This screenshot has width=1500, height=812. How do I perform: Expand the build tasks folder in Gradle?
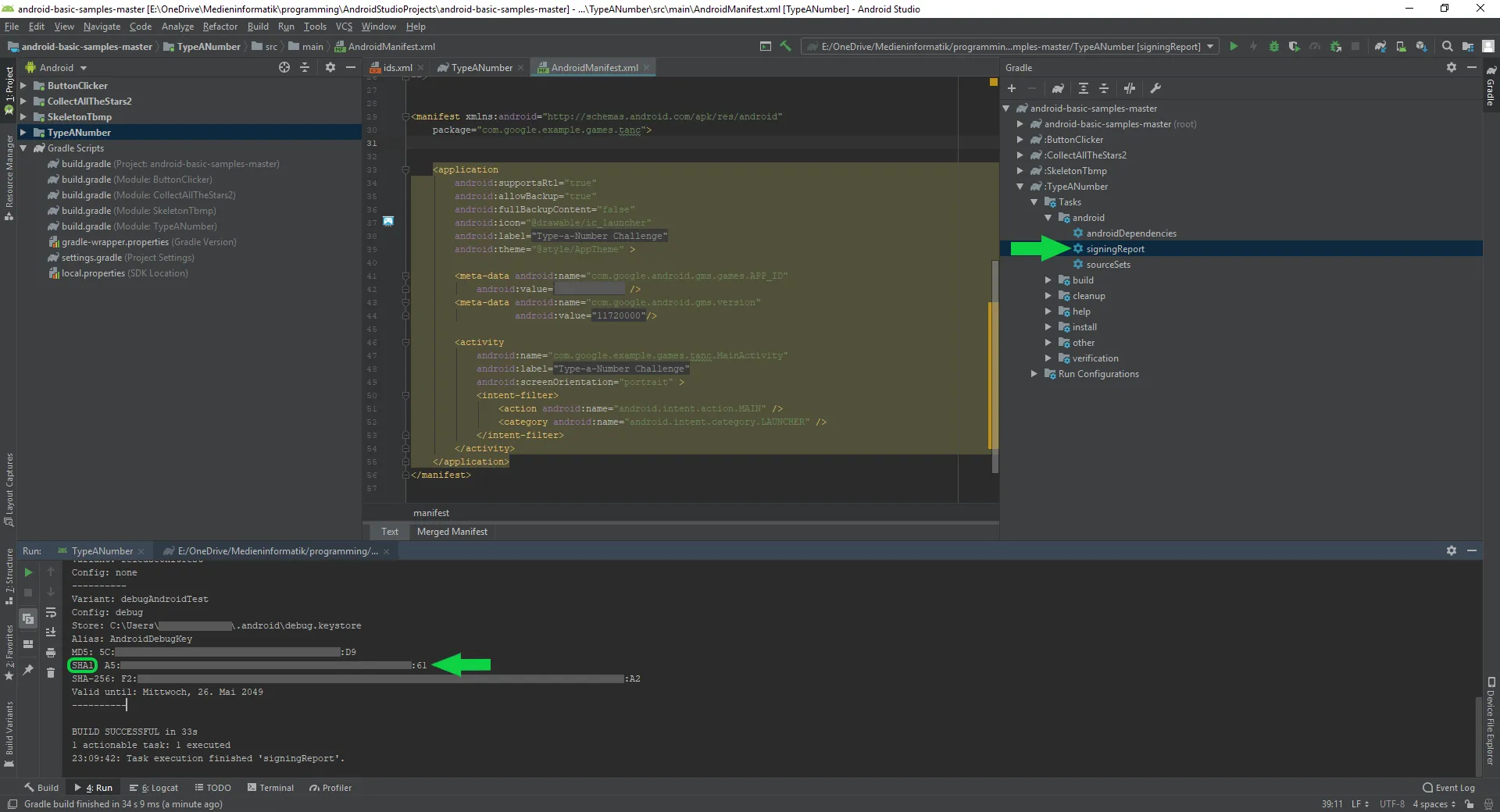point(1048,280)
